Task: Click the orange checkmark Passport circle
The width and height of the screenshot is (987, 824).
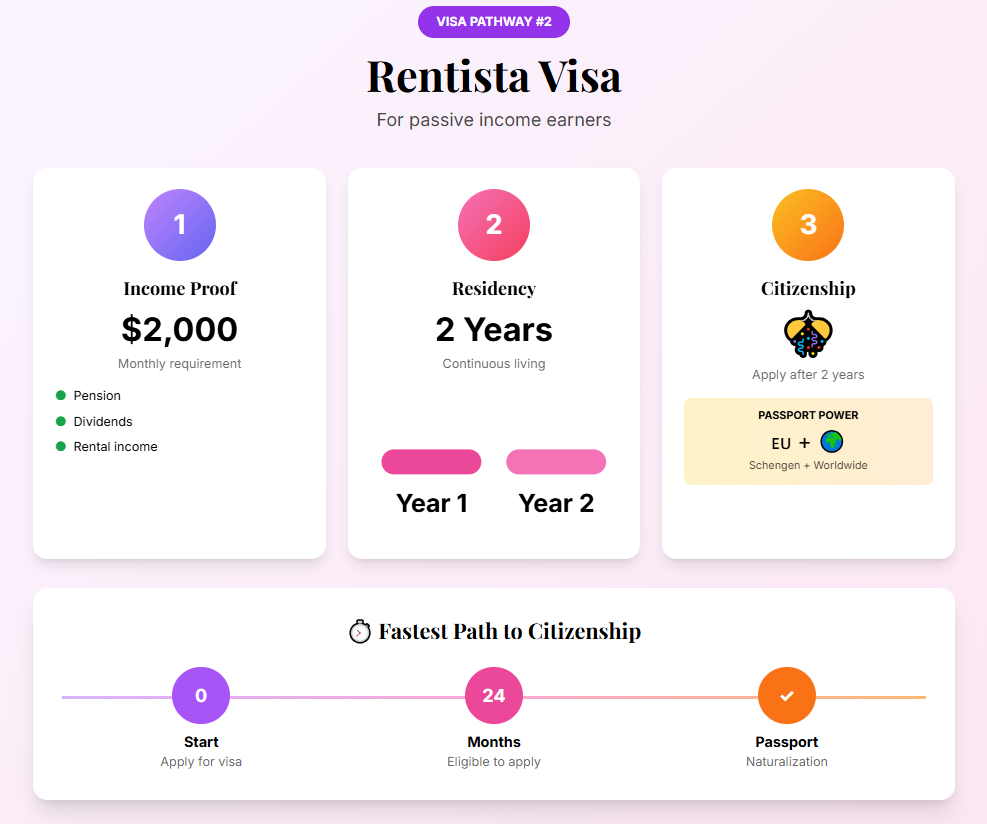Action: 787,695
